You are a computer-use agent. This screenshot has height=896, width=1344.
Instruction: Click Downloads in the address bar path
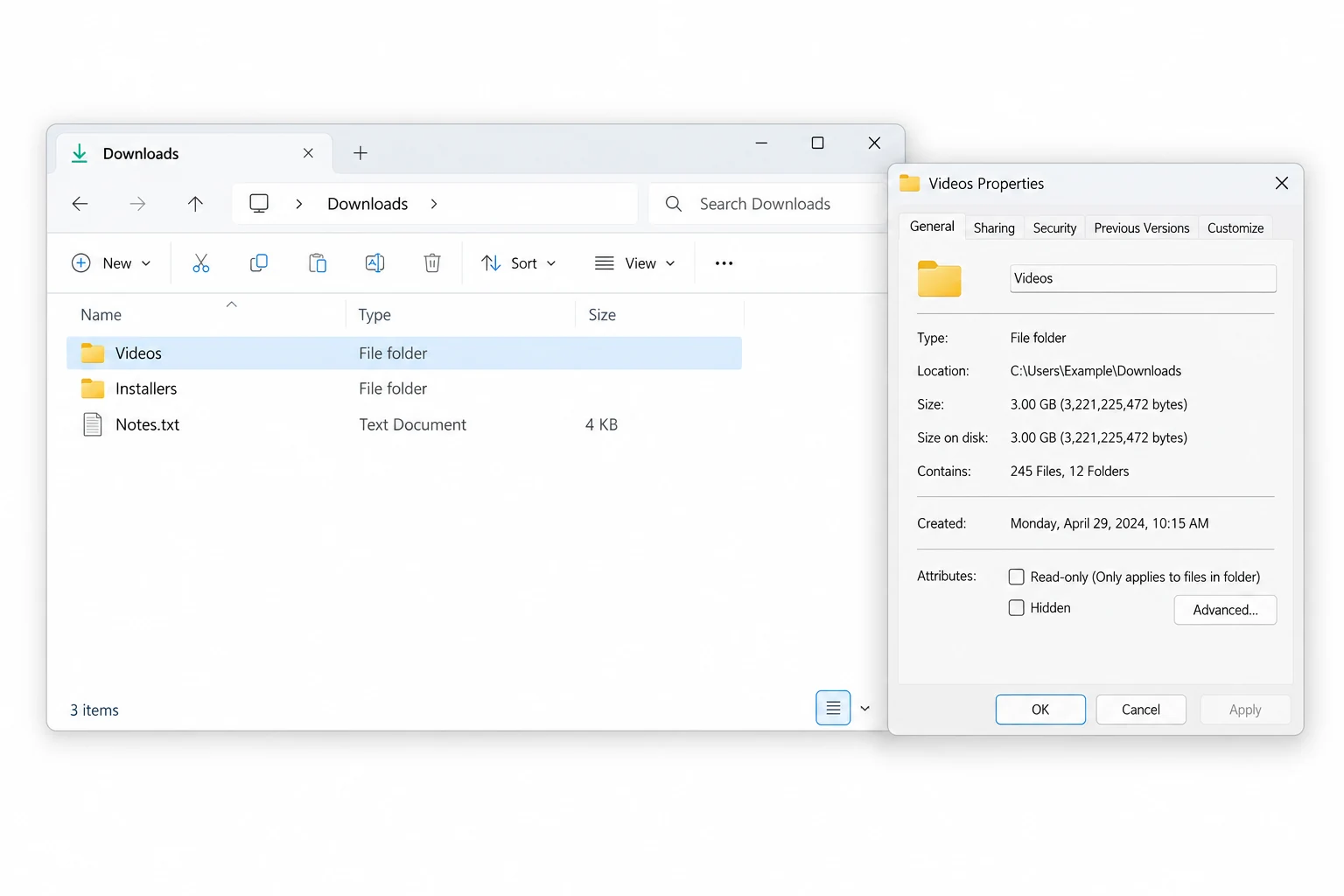coord(367,204)
